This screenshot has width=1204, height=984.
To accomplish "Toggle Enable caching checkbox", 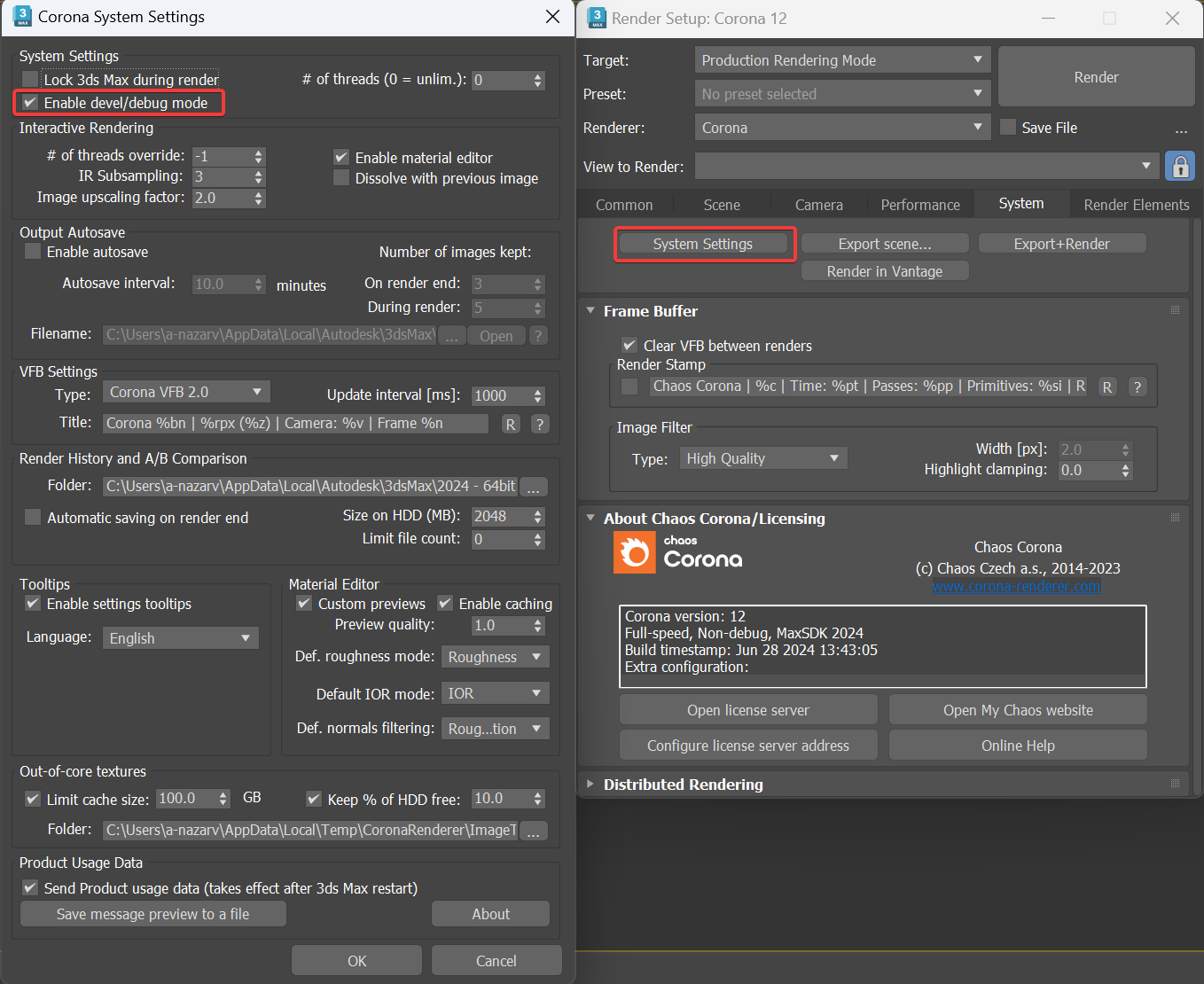I will tap(445, 604).
